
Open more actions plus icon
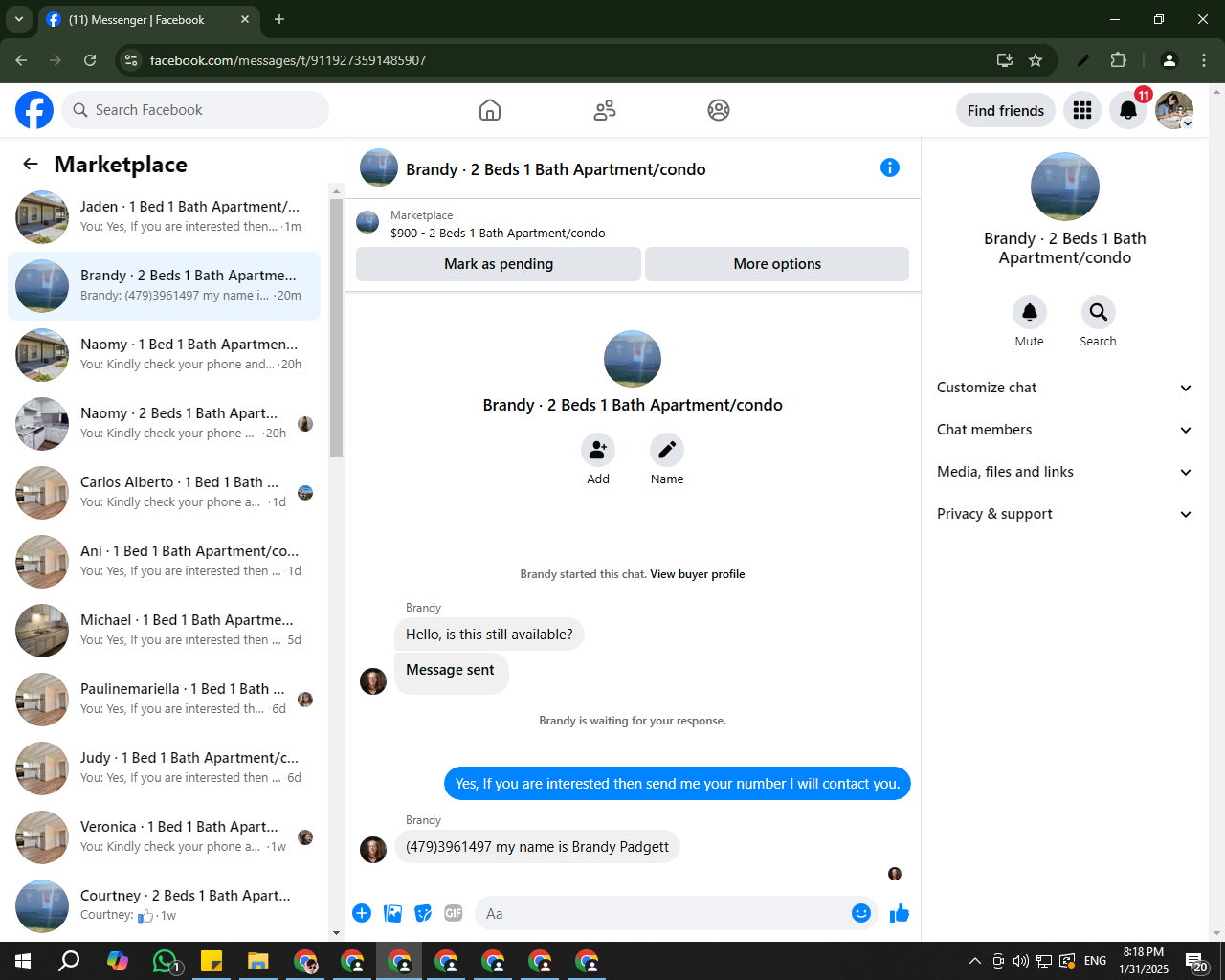point(362,913)
